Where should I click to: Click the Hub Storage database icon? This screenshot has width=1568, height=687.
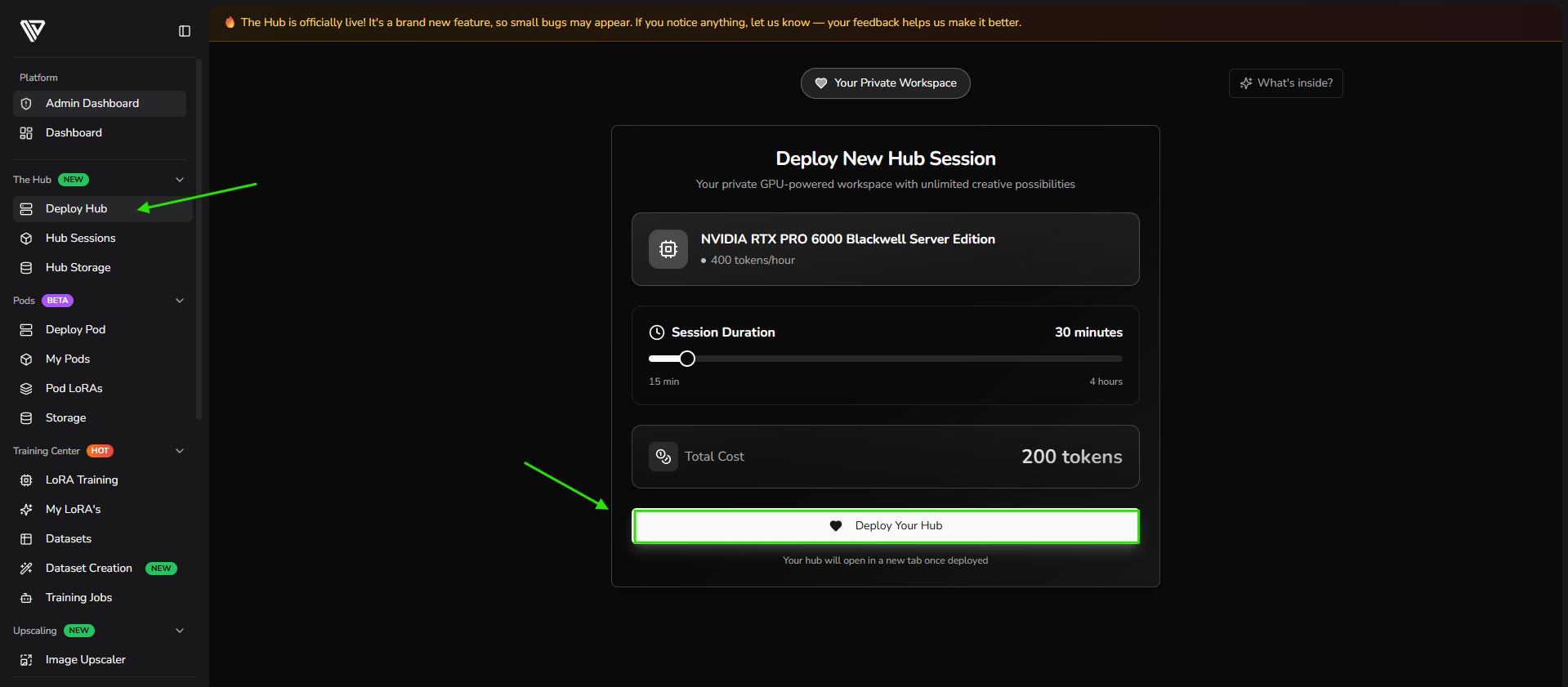(26, 268)
